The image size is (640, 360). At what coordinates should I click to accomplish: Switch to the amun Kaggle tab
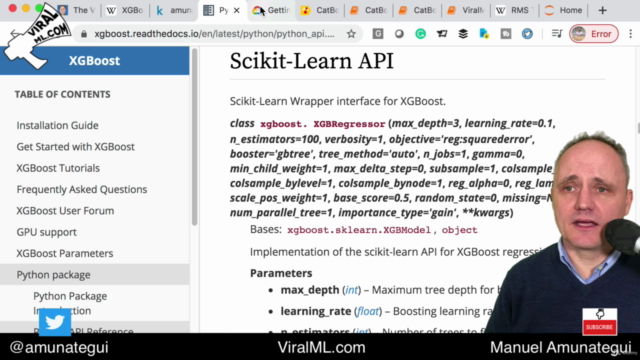pos(174,10)
